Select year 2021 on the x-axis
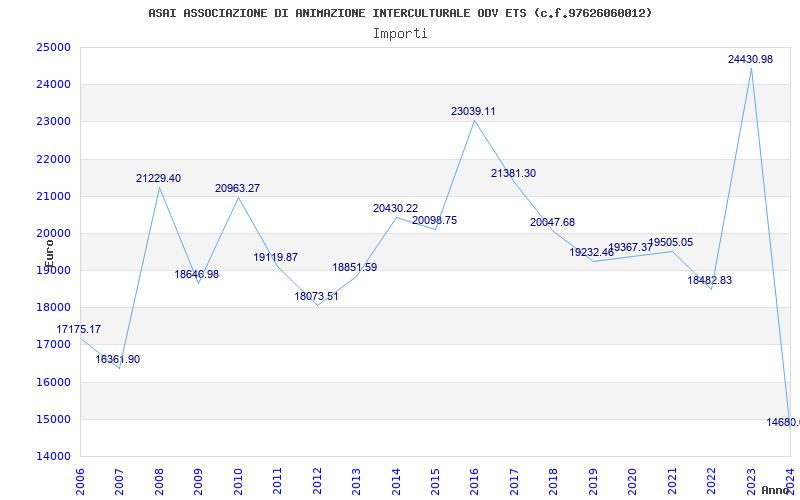This screenshot has height=500, width=800. (672, 481)
